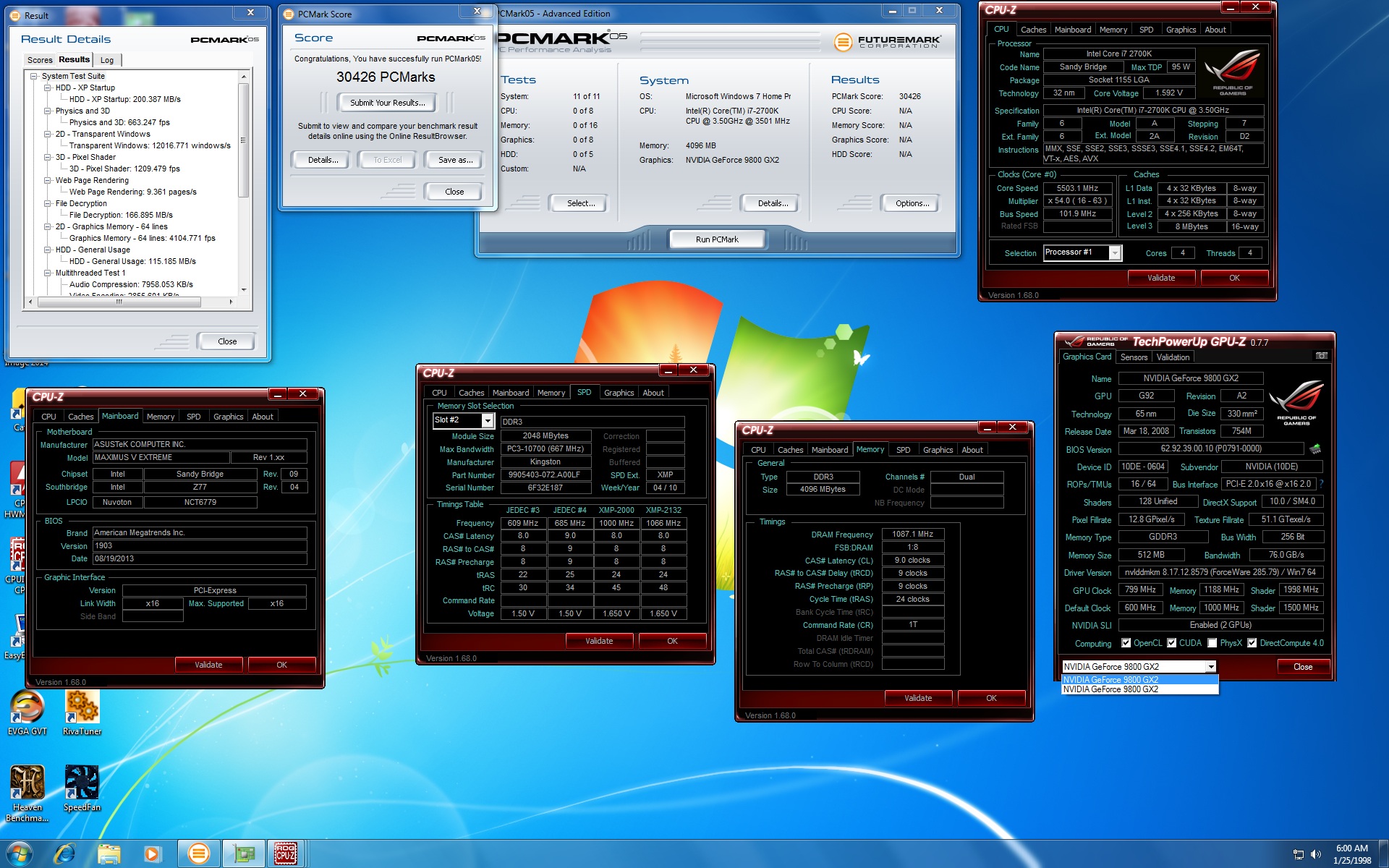
Task: Switch to the Sensors tab in GPU-Z
Action: (1134, 357)
